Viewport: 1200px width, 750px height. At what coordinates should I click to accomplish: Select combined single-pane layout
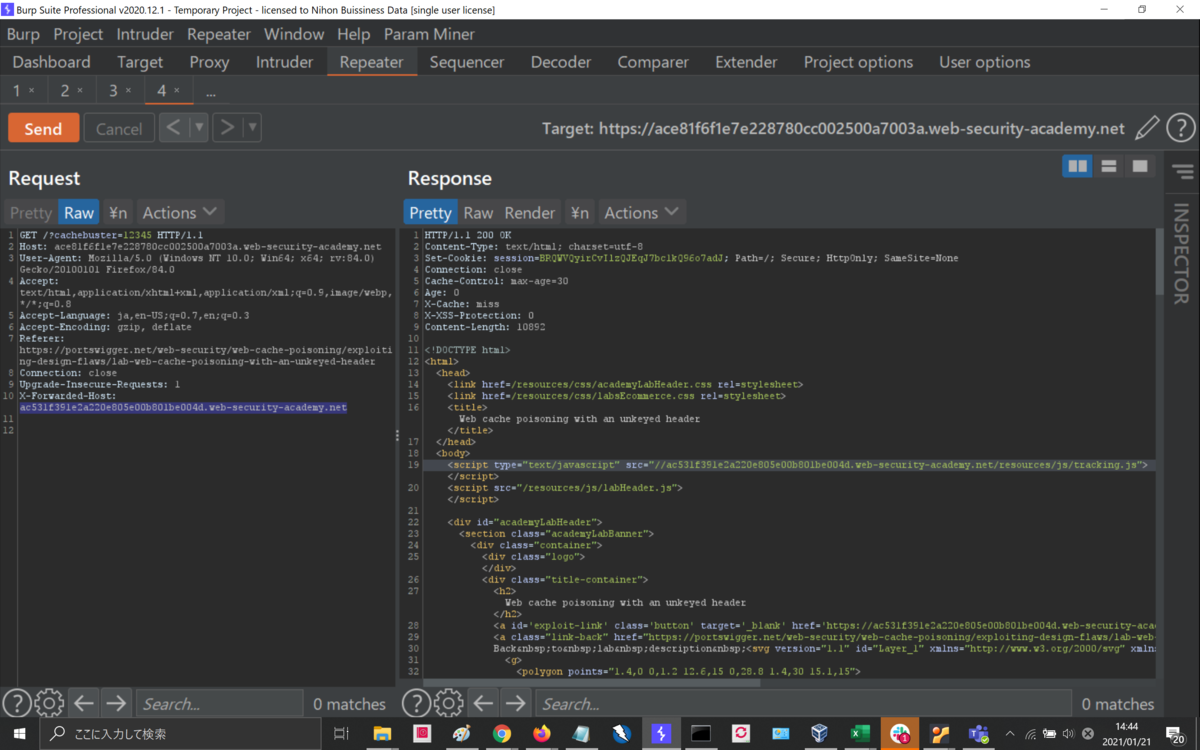click(x=1139, y=166)
